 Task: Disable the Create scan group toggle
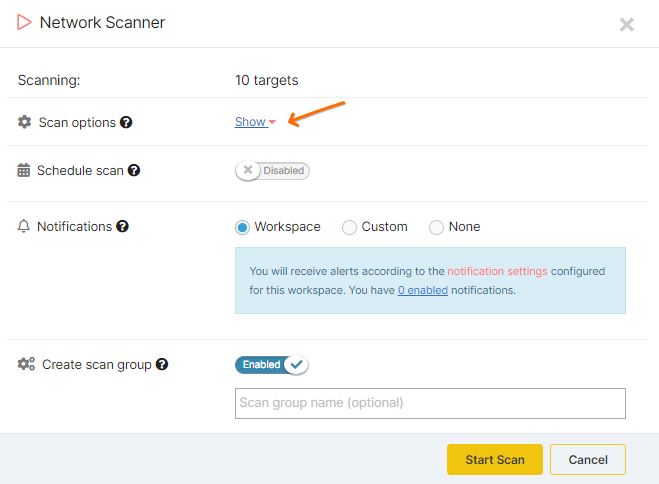[x=272, y=365]
